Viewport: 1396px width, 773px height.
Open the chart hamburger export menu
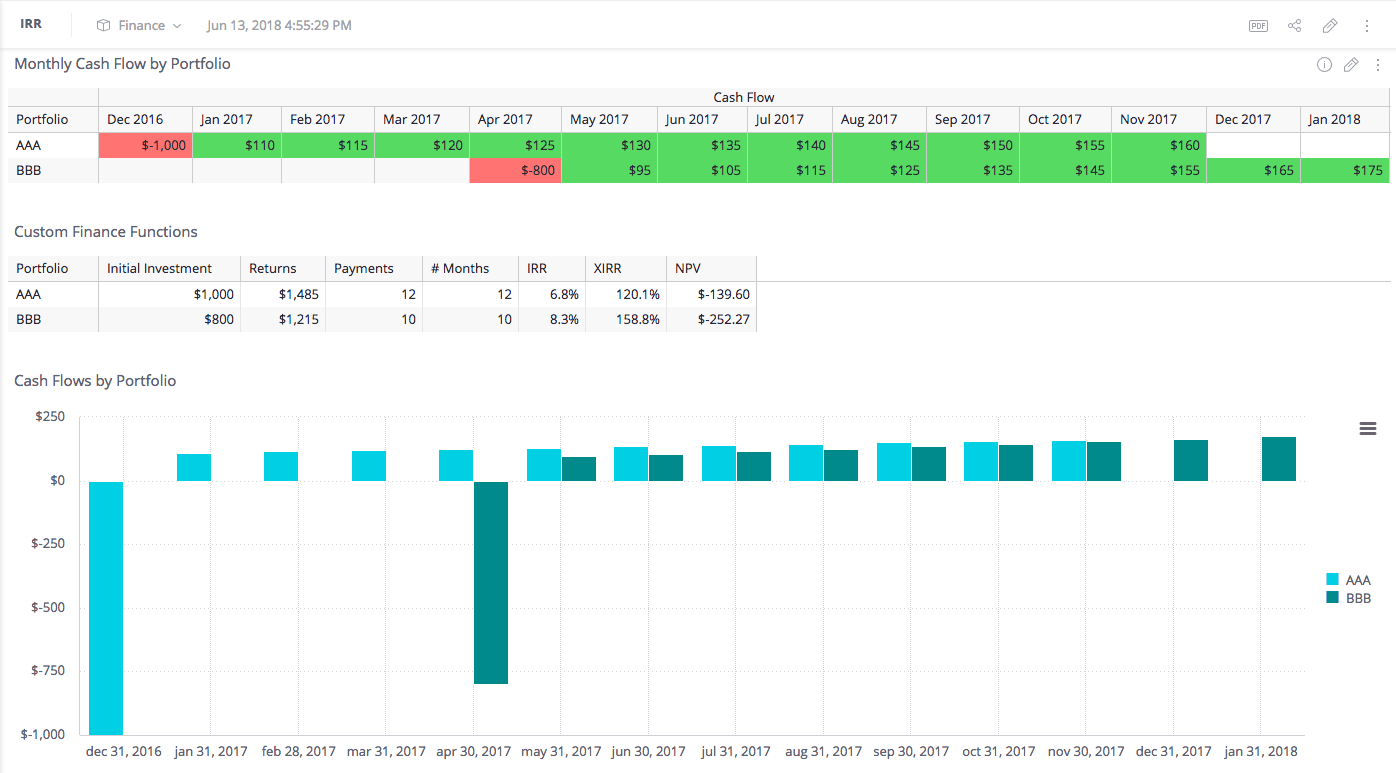(1368, 429)
